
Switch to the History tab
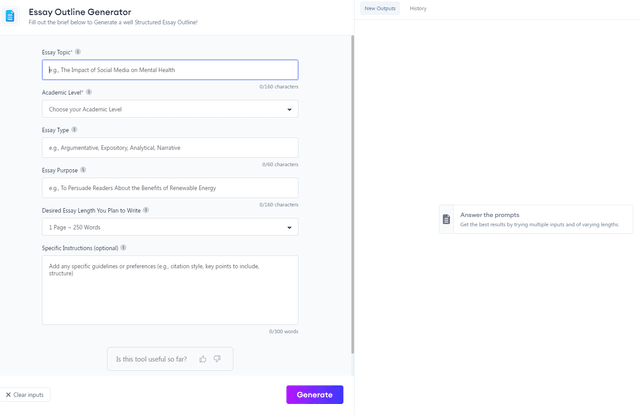coord(418,8)
